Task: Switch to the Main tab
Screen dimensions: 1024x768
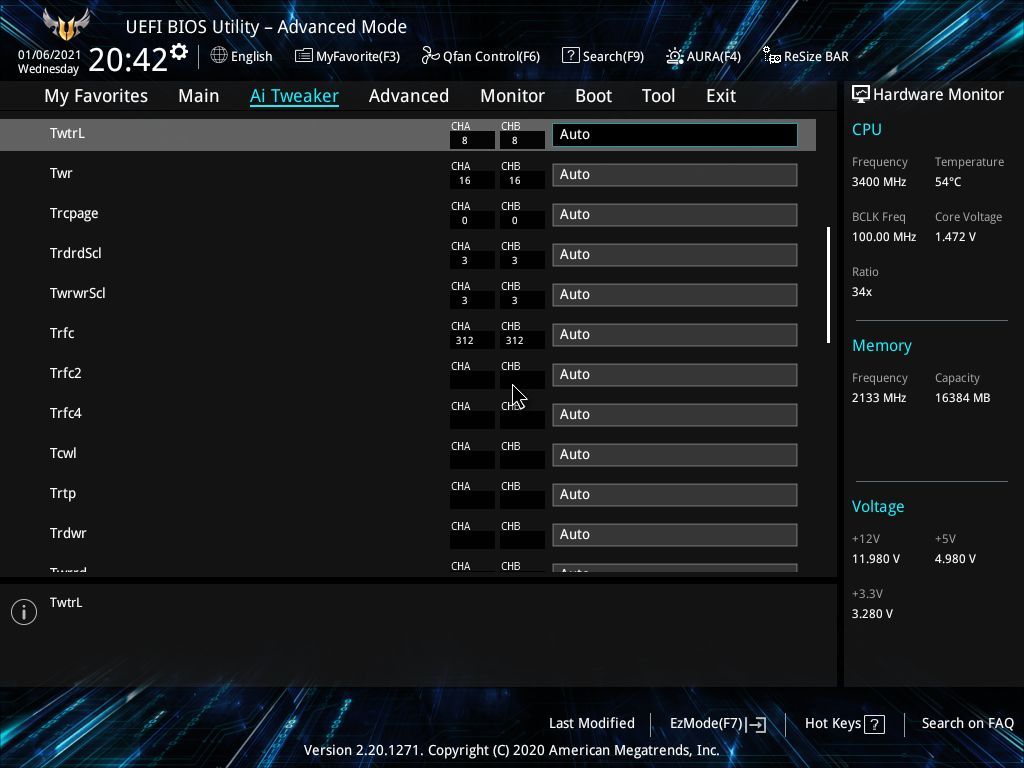Action: click(x=199, y=96)
